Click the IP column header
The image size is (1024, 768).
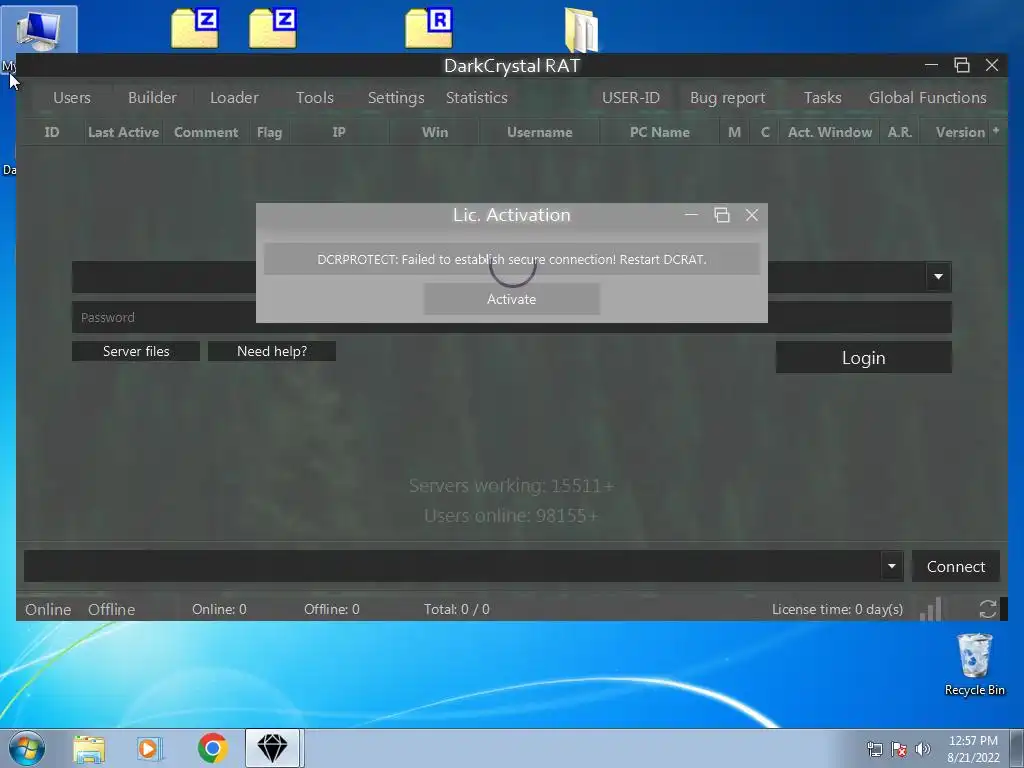click(339, 132)
